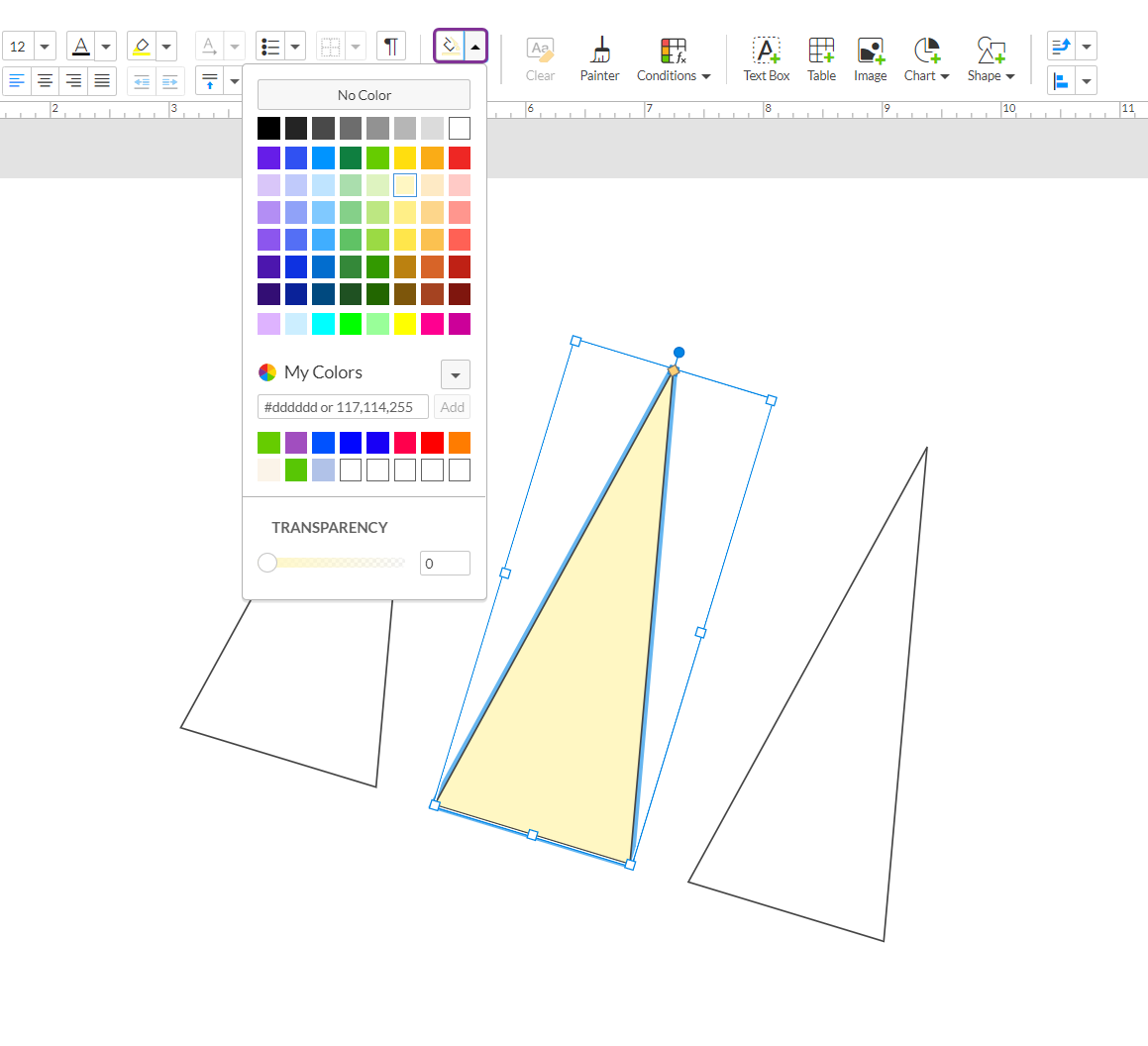Image resolution: width=1148 pixels, height=1046 pixels.
Task: Click the text highlight color icon
Action: tap(142, 47)
